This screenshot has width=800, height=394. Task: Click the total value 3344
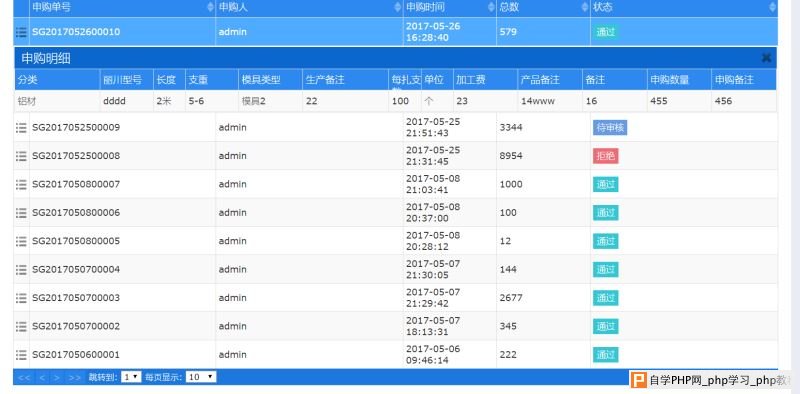(511, 128)
